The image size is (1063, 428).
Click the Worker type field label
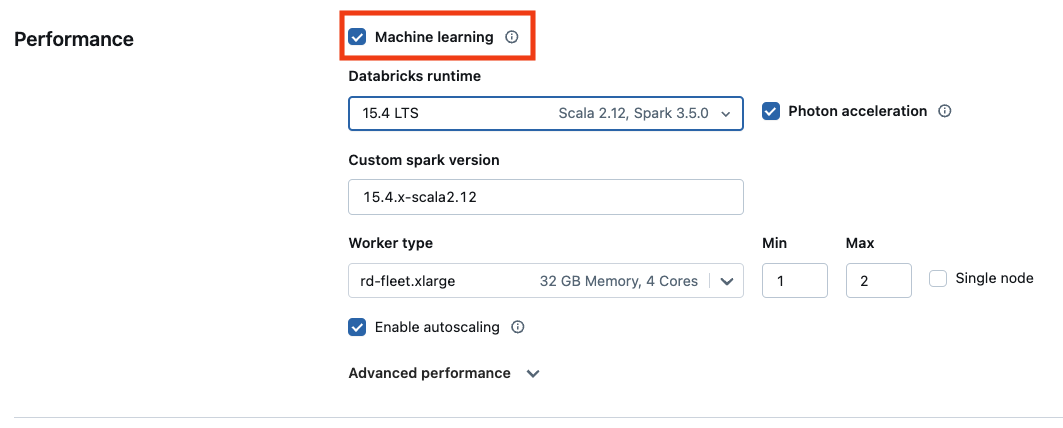click(x=390, y=243)
